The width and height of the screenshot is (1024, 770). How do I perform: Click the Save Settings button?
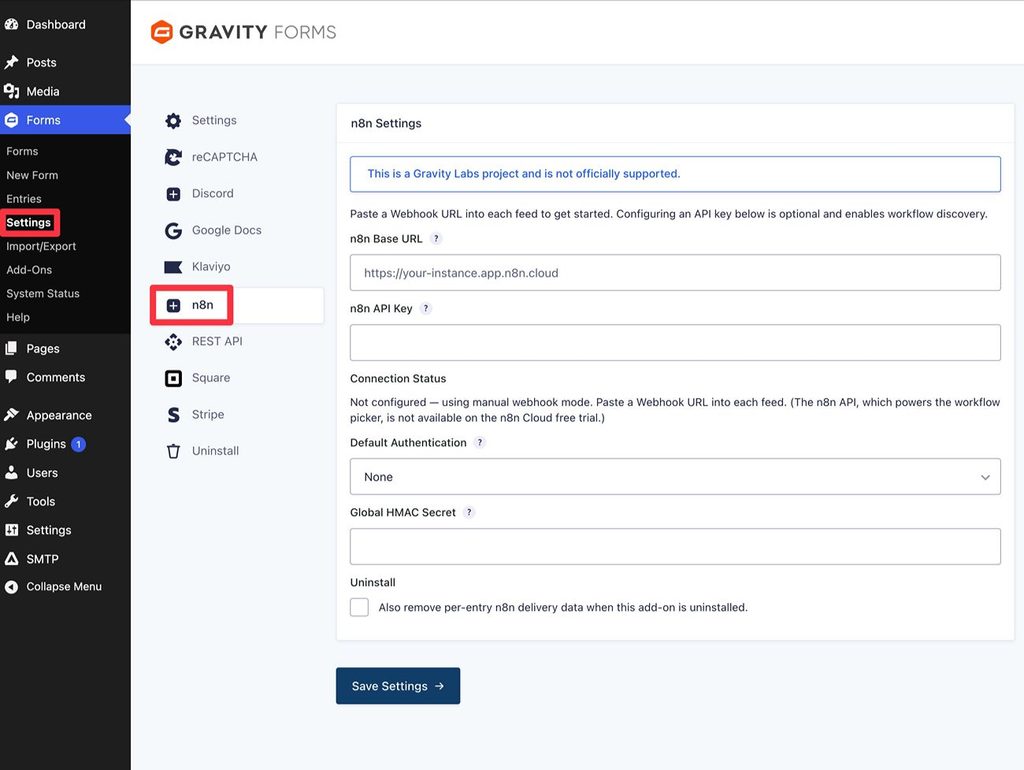[x=398, y=686]
